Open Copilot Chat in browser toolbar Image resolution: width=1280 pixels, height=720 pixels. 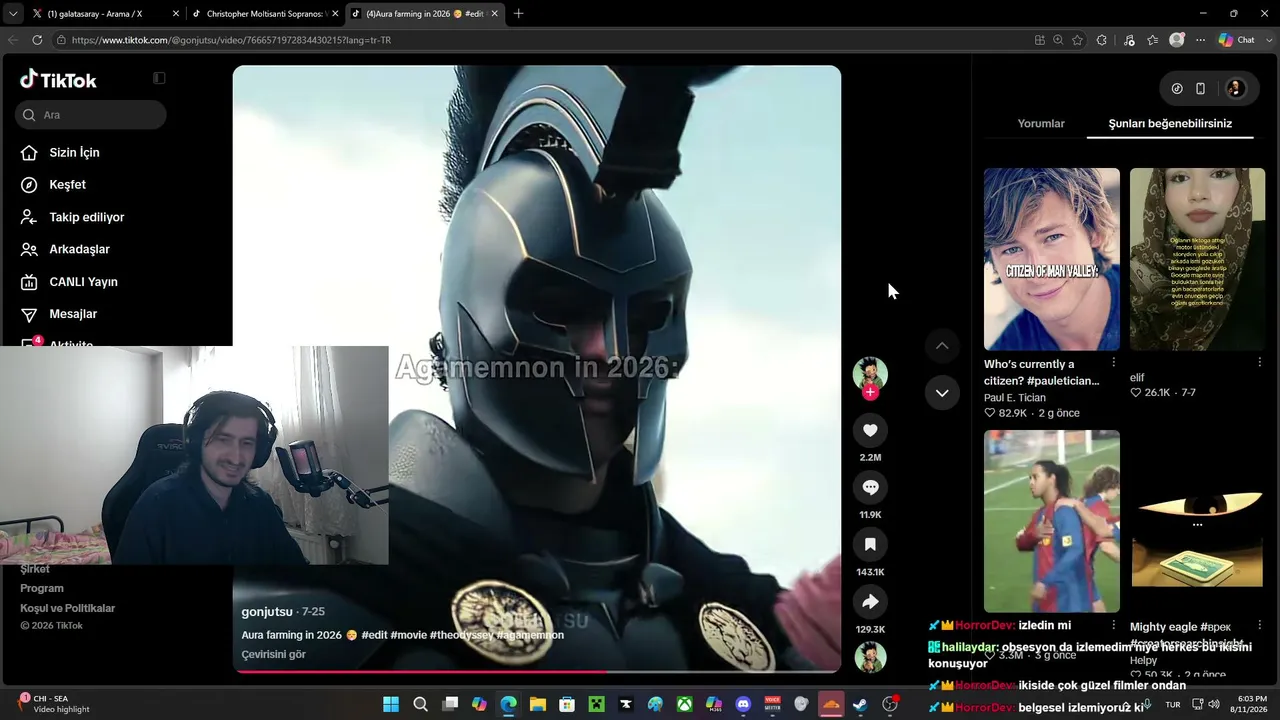[x=1236, y=40]
